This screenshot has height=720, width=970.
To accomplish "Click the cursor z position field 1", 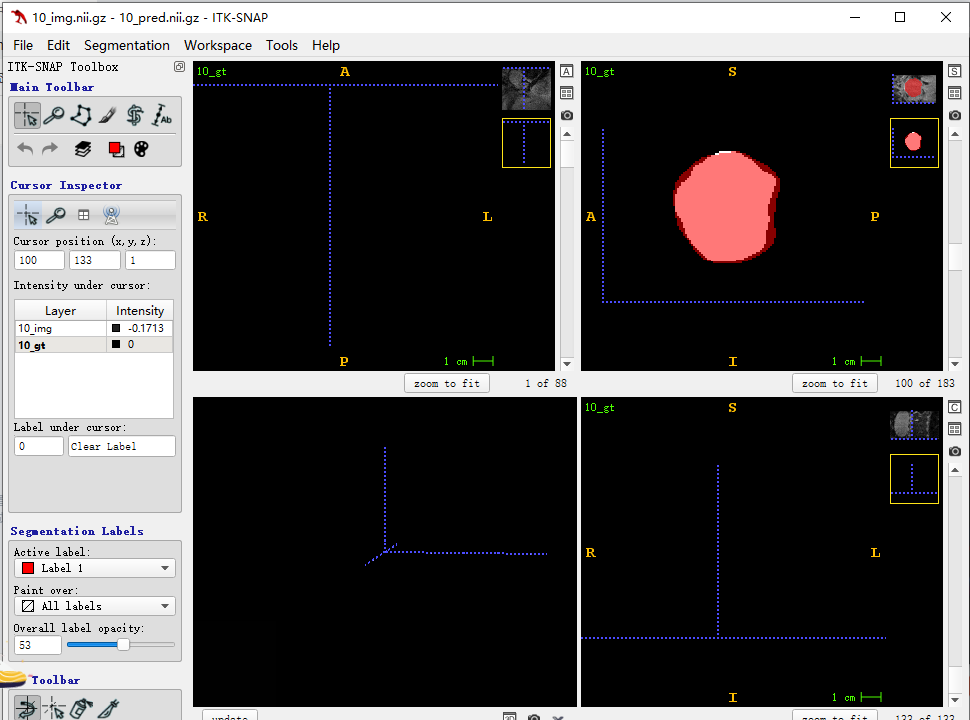I will 150,260.
